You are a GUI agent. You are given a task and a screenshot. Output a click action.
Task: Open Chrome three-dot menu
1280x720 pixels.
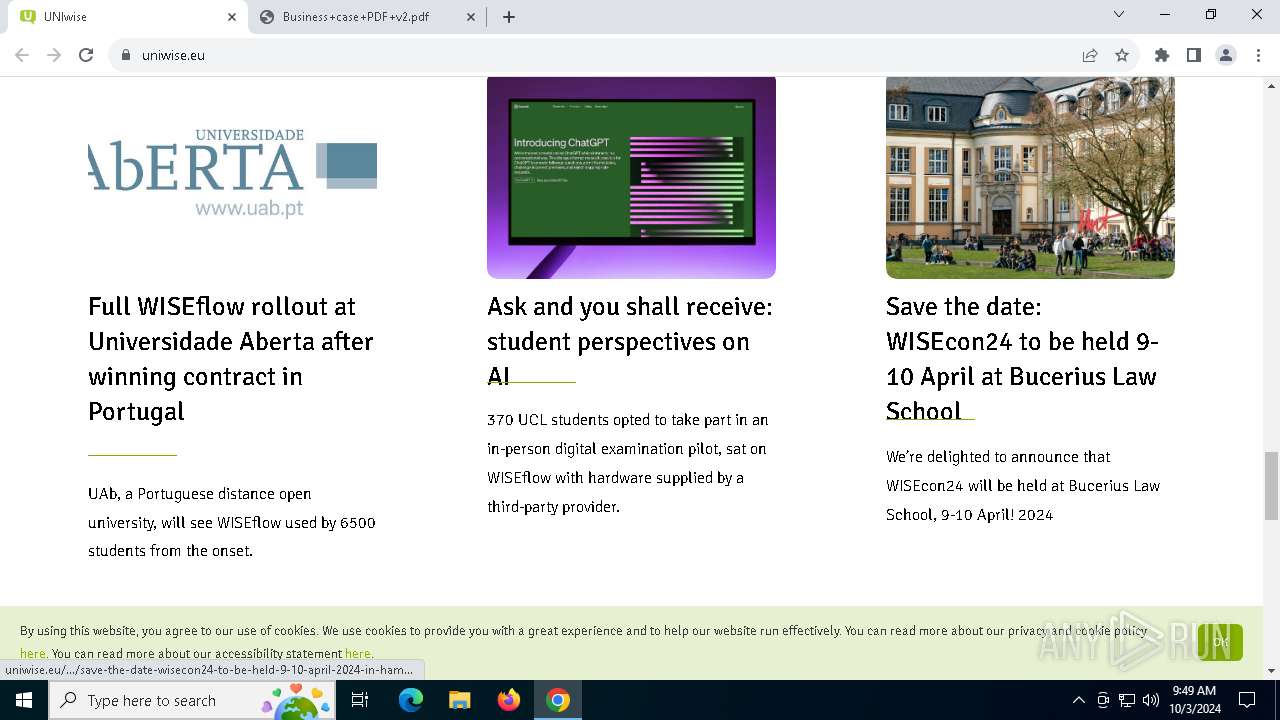click(x=1258, y=55)
